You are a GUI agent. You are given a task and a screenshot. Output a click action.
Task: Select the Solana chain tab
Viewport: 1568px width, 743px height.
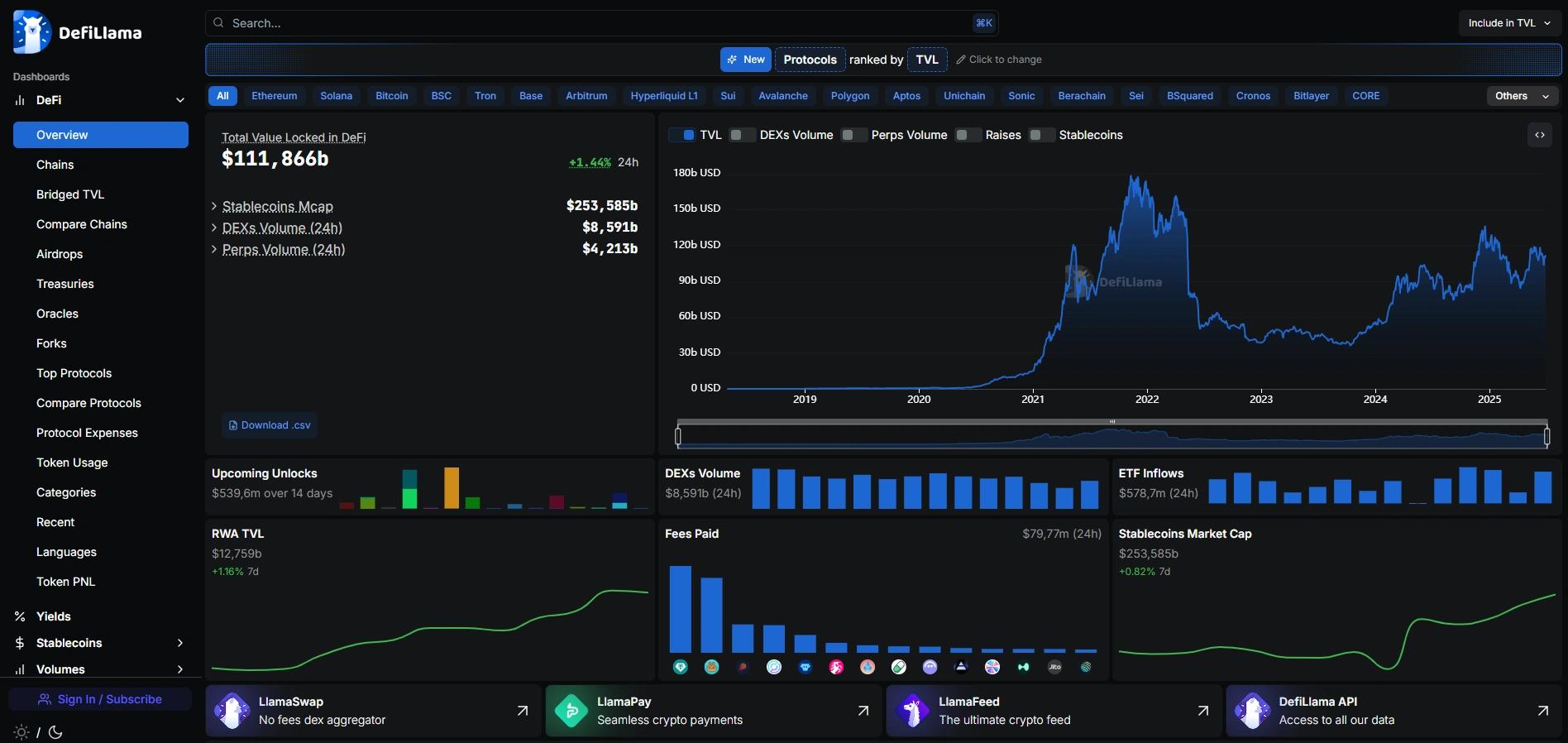[x=337, y=96]
